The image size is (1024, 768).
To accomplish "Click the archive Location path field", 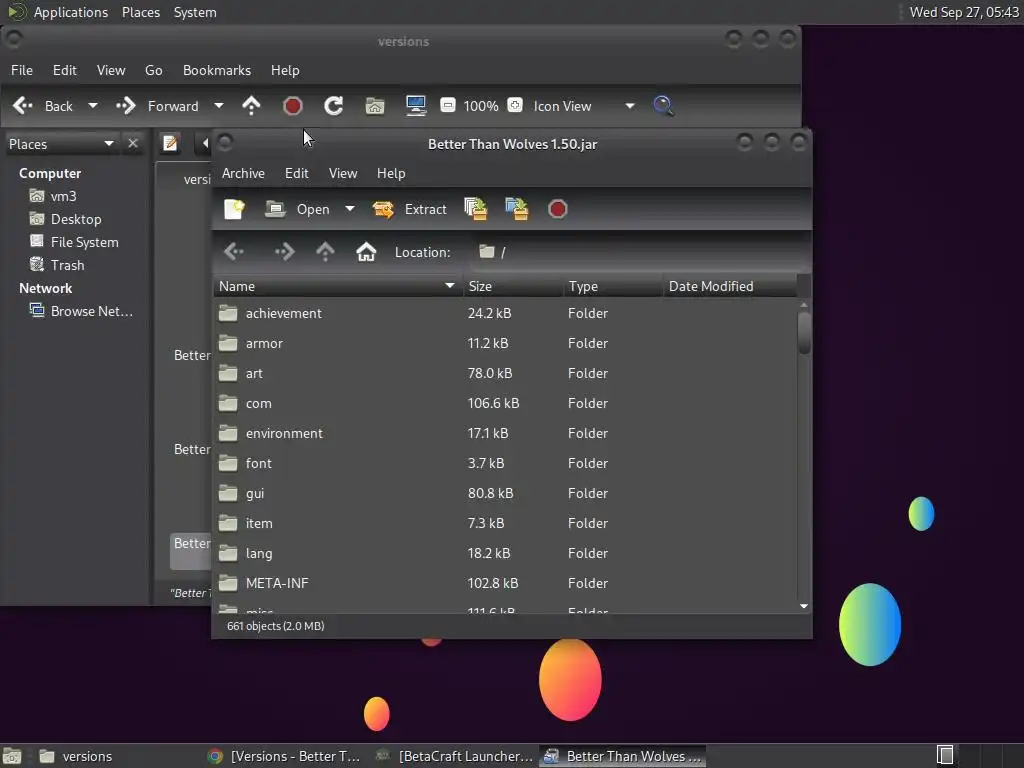I will click(637, 252).
